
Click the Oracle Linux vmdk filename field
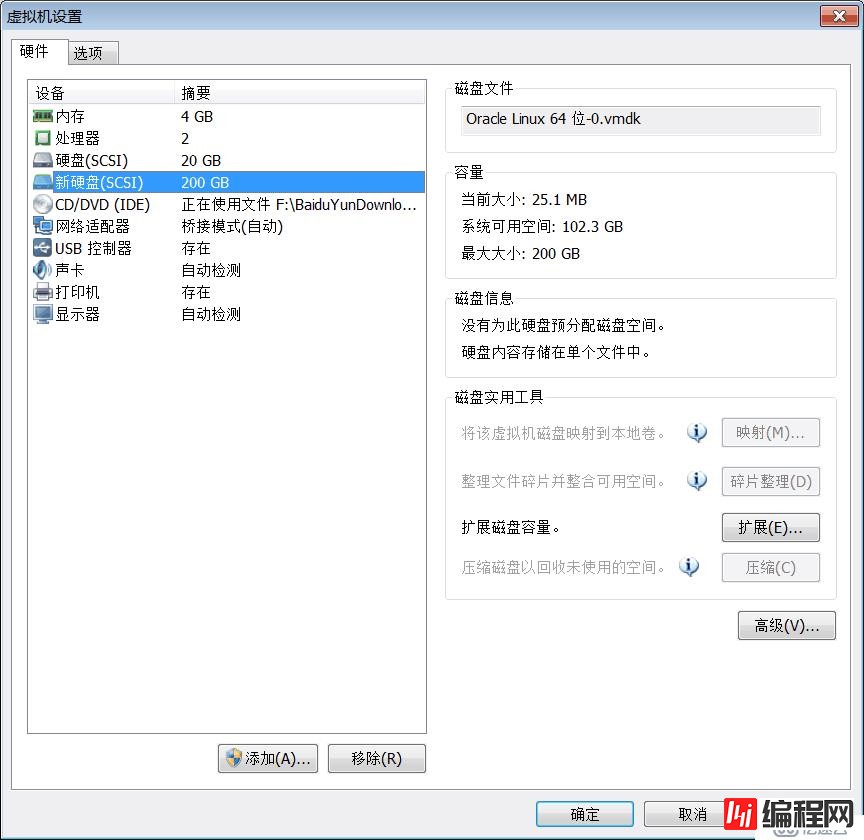tap(640, 120)
